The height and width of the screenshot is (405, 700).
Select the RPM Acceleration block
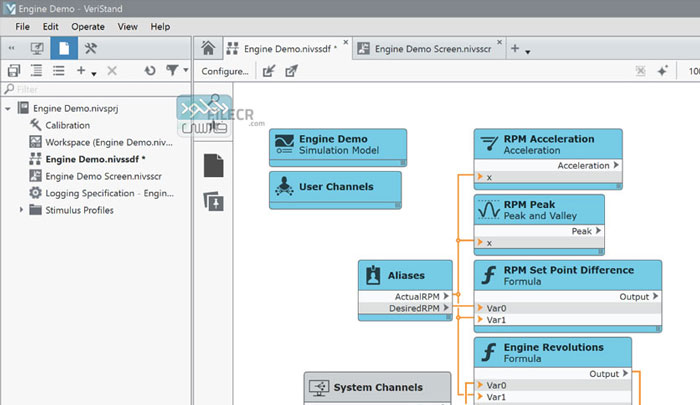tap(547, 144)
